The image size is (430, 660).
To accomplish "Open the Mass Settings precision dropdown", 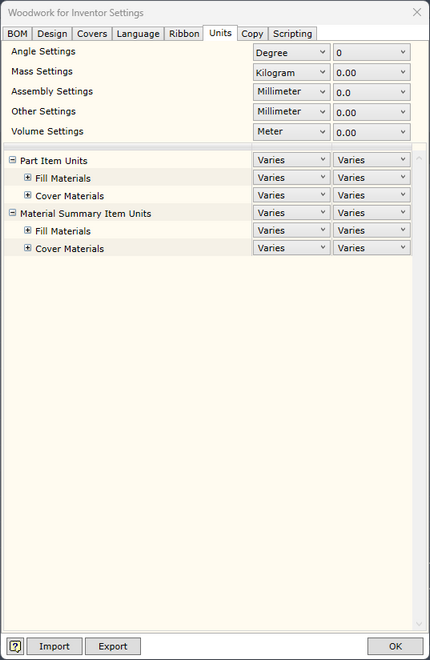I will [x=372, y=72].
